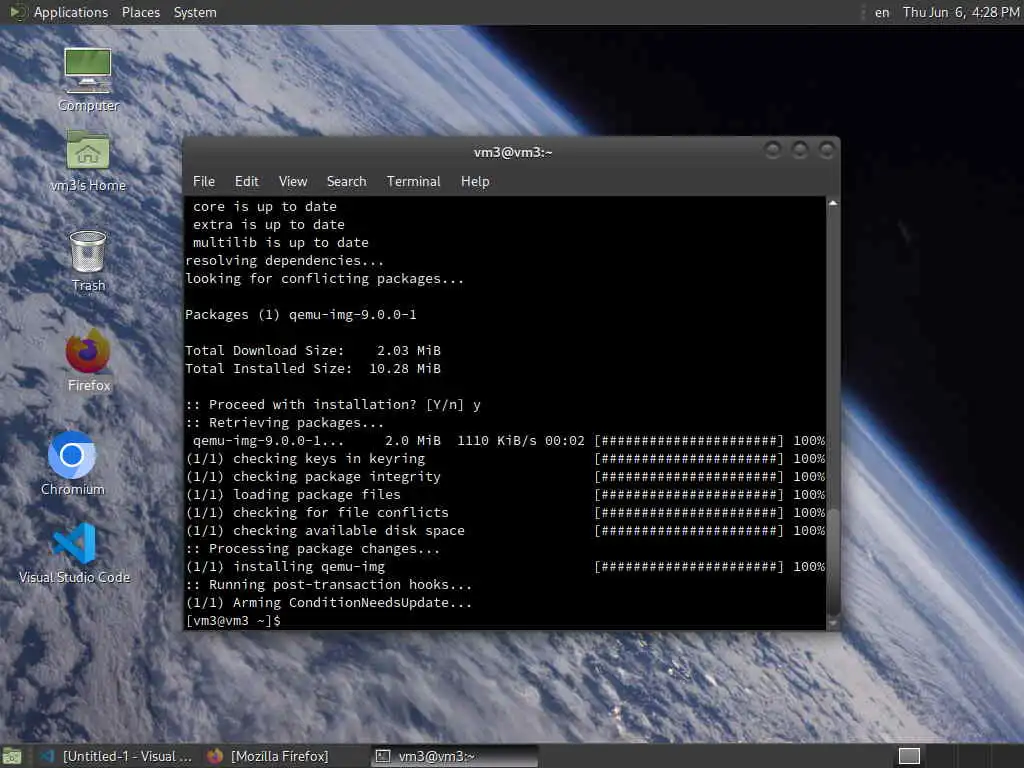Open the Terminal menu in terminal
The height and width of the screenshot is (768, 1024).
click(413, 182)
